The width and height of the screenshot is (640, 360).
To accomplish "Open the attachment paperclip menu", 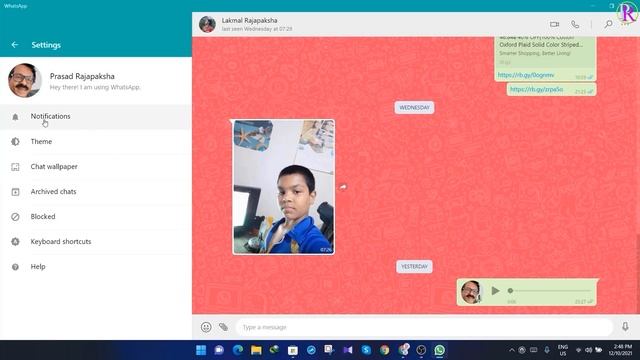I will 223,327.
